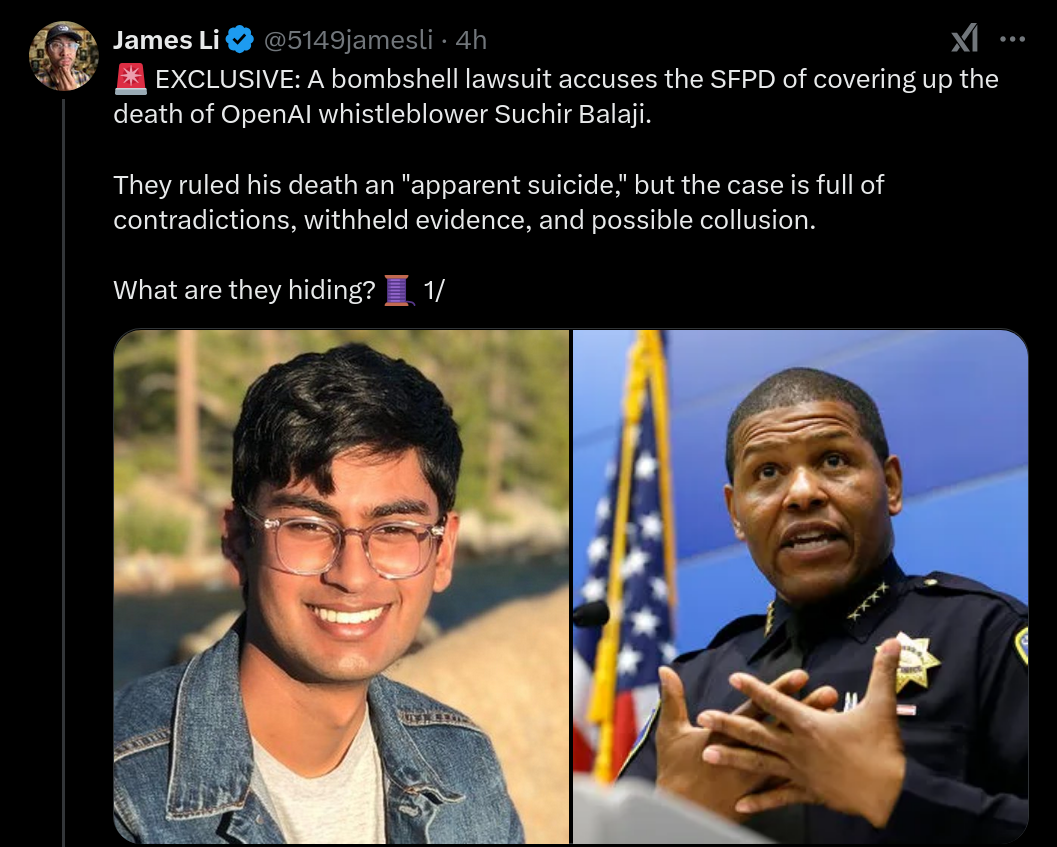Open the left photo of smiling man
The width and height of the screenshot is (1057, 847).
point(341,586)
